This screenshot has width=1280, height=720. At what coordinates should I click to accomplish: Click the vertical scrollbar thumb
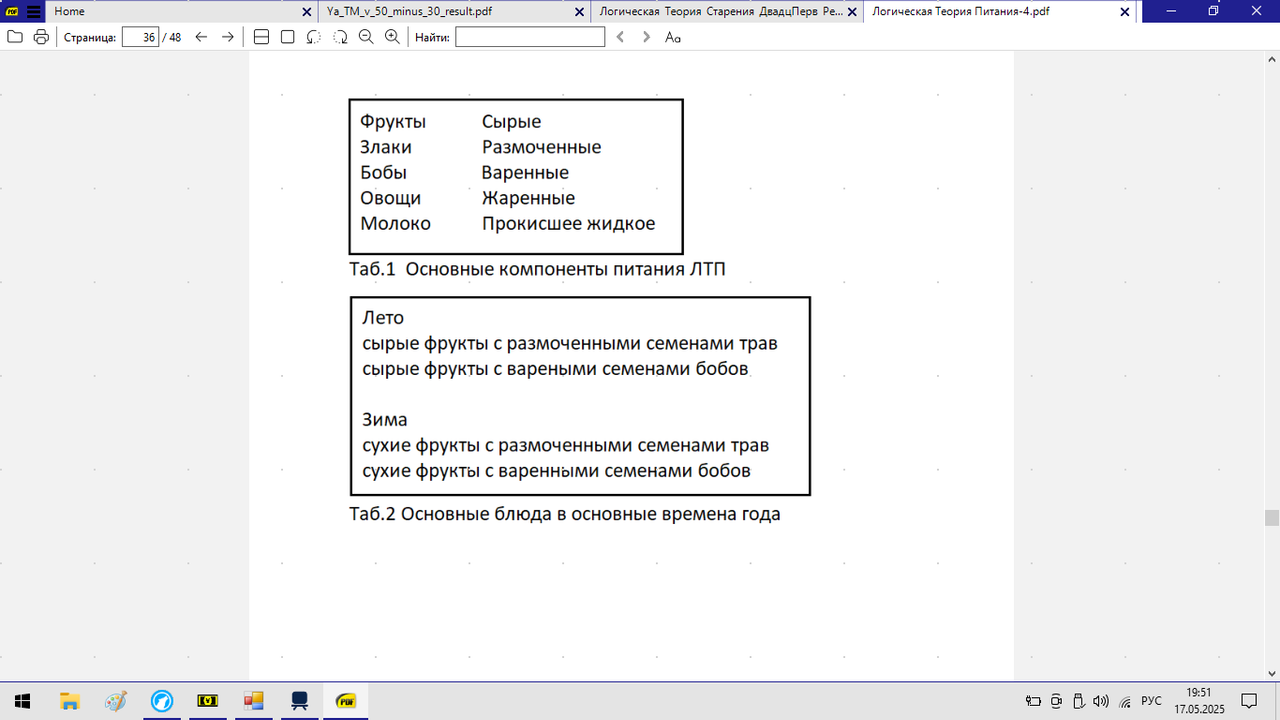coord(1272,517)
